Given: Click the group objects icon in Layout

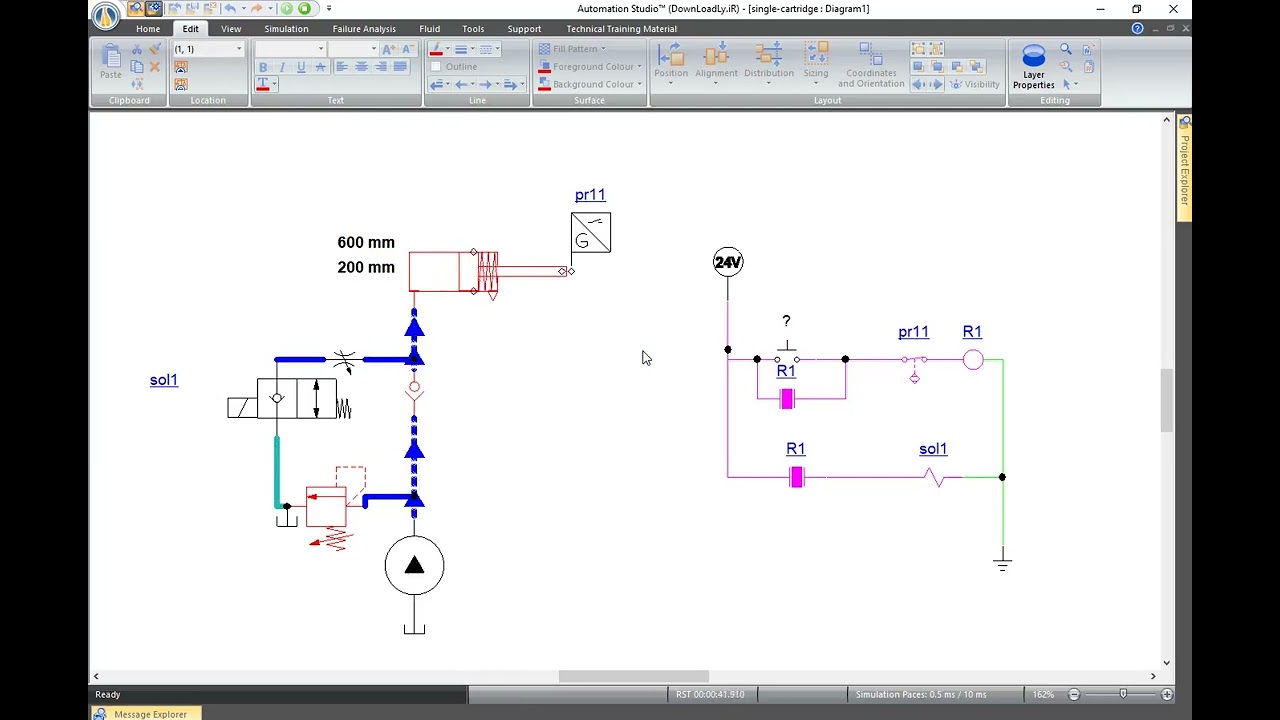Looking at the screenshot, I should point(918,49).
